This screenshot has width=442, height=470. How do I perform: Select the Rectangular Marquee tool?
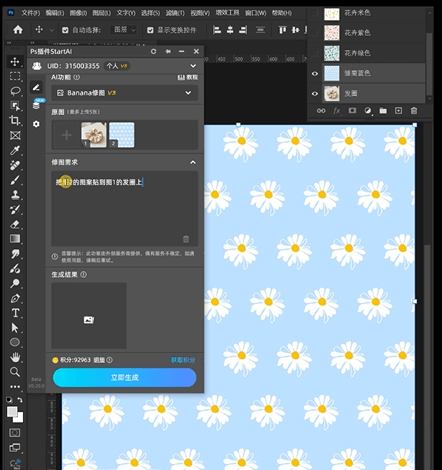click(15, 76)
